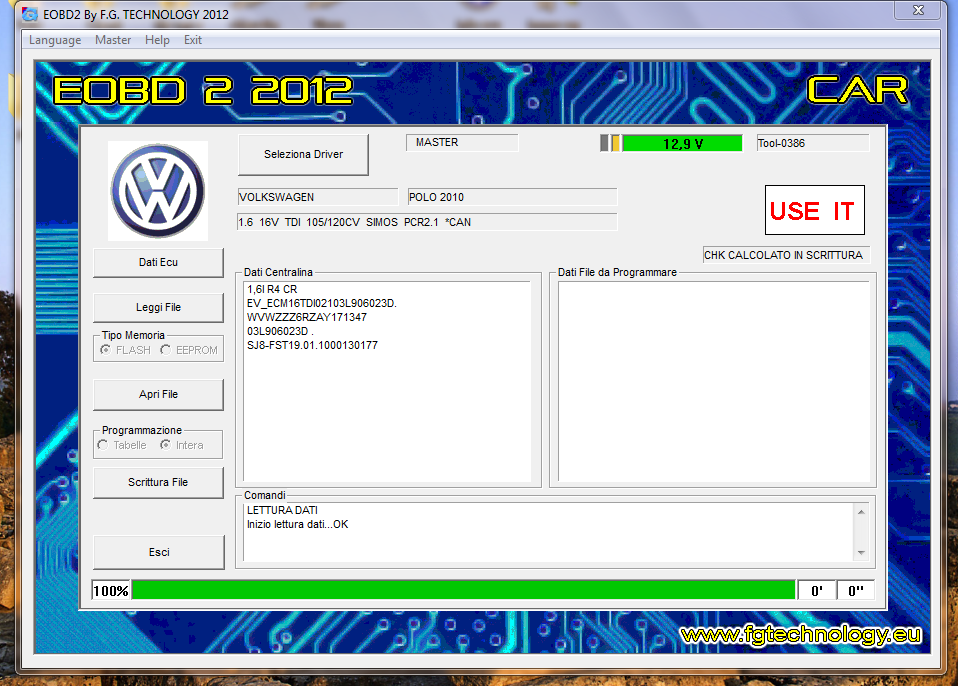
Task: Click the green 100% progress bar
Action: 464,591
